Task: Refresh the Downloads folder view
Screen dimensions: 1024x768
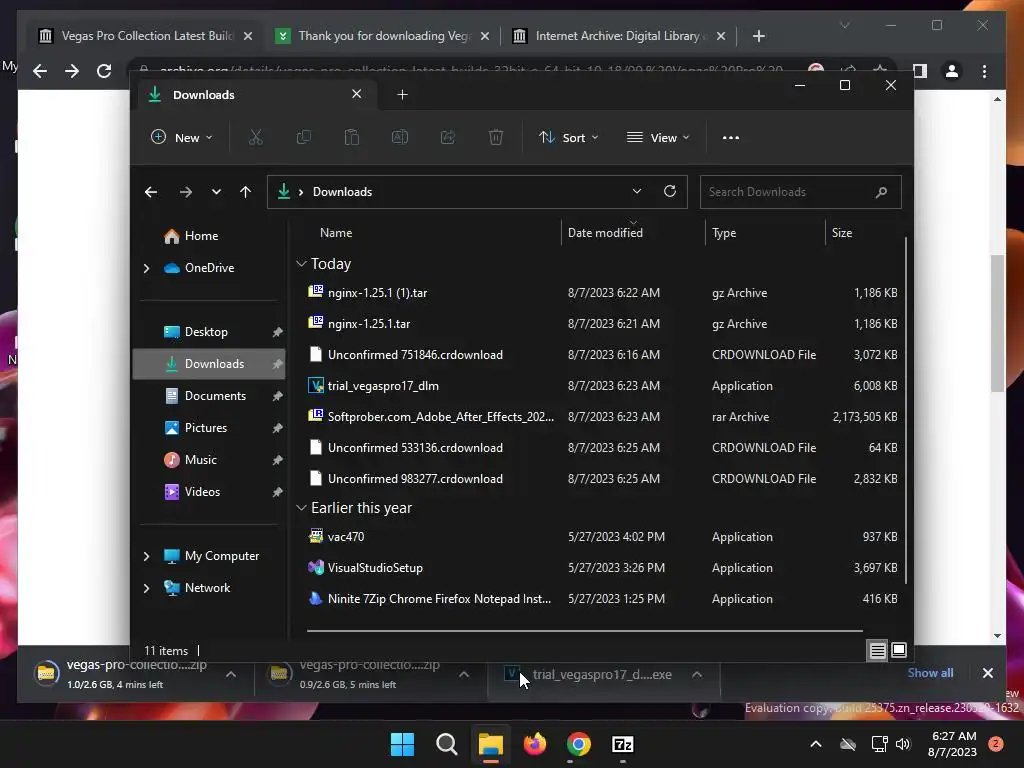Action: (670, 191)
